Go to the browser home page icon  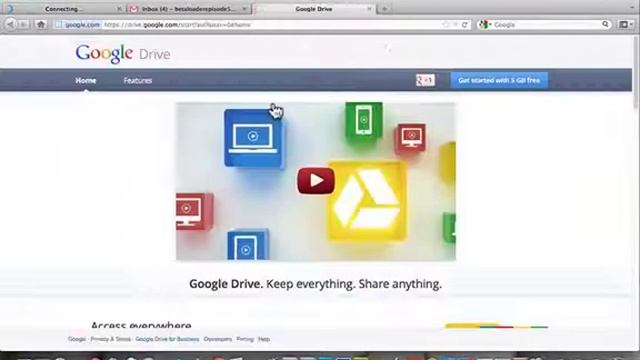coord(41,24)
